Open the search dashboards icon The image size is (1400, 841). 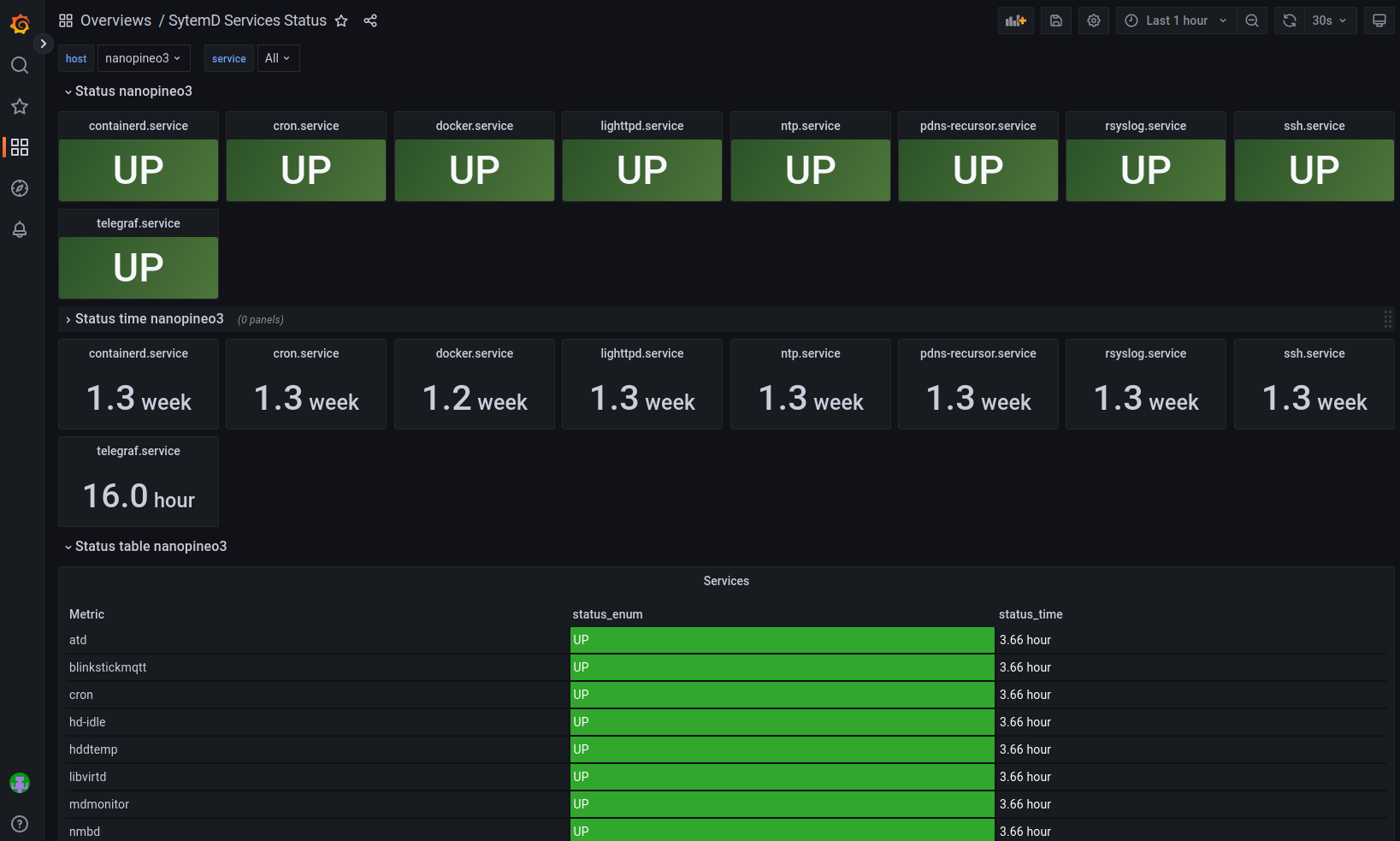tap(20, 65)
